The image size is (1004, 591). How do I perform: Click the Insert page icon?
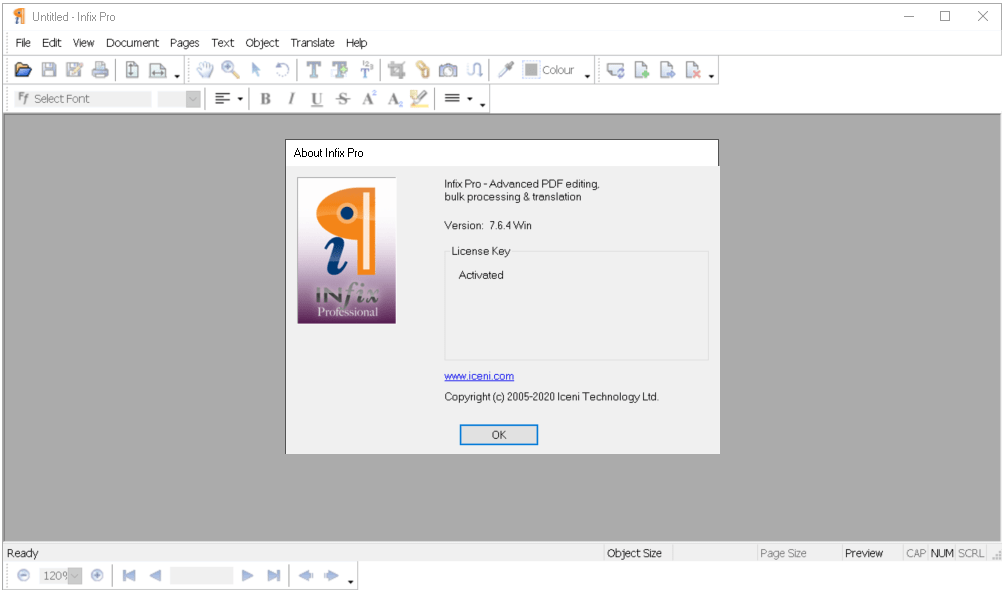642,70
